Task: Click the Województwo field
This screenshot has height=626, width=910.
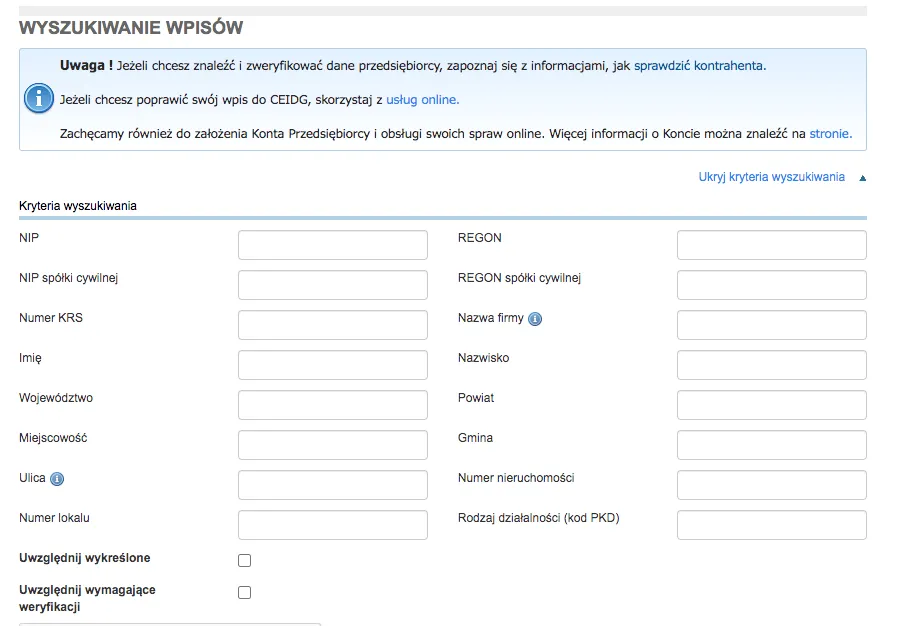Action: click(332, 405)
